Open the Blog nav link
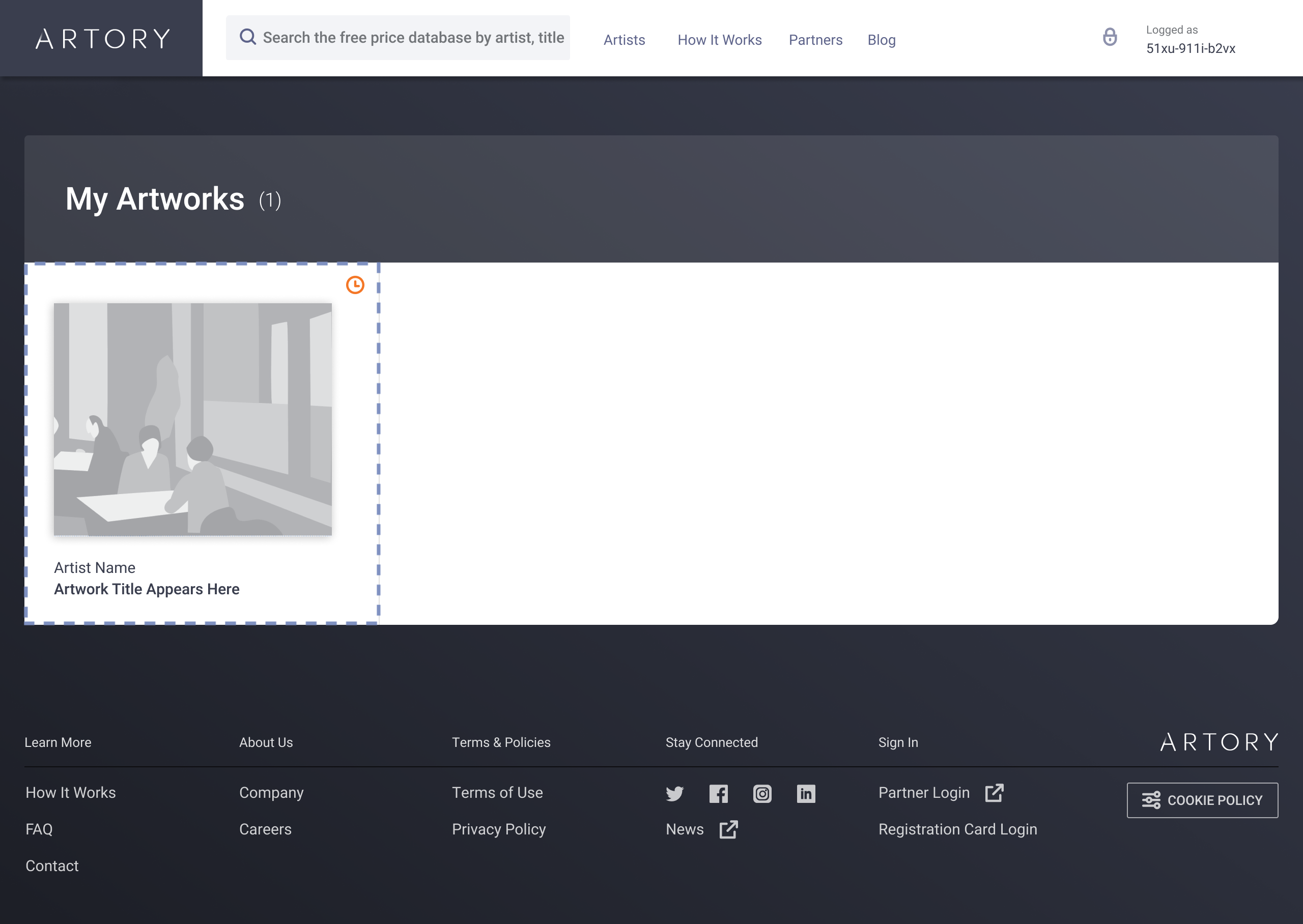The height and width of the screenshot is (924, 1303). tap(882, 40)
